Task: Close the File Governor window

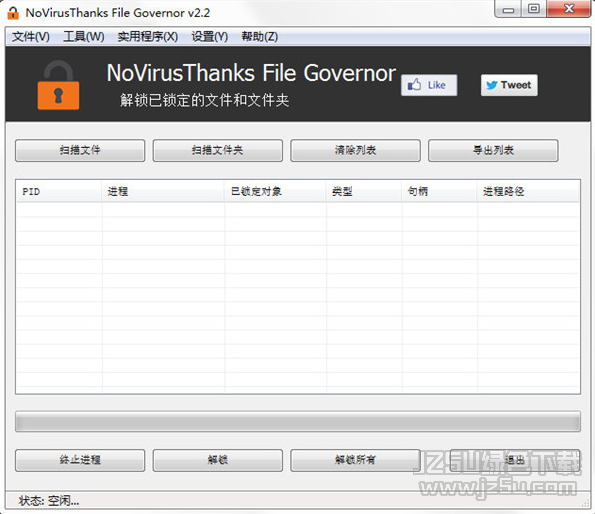Action: pos(569,9)
